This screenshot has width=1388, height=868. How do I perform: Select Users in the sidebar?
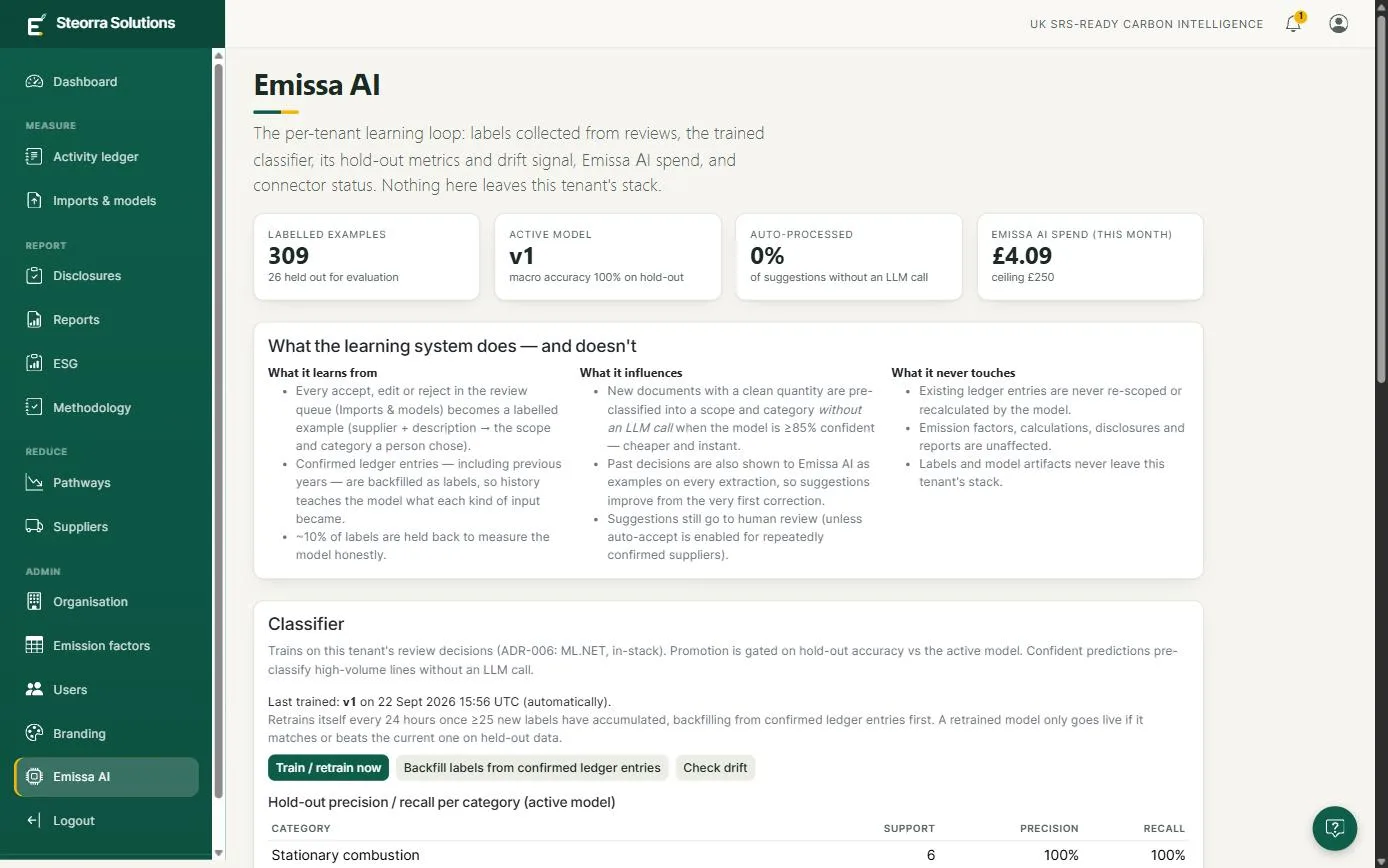coord(106,690)
